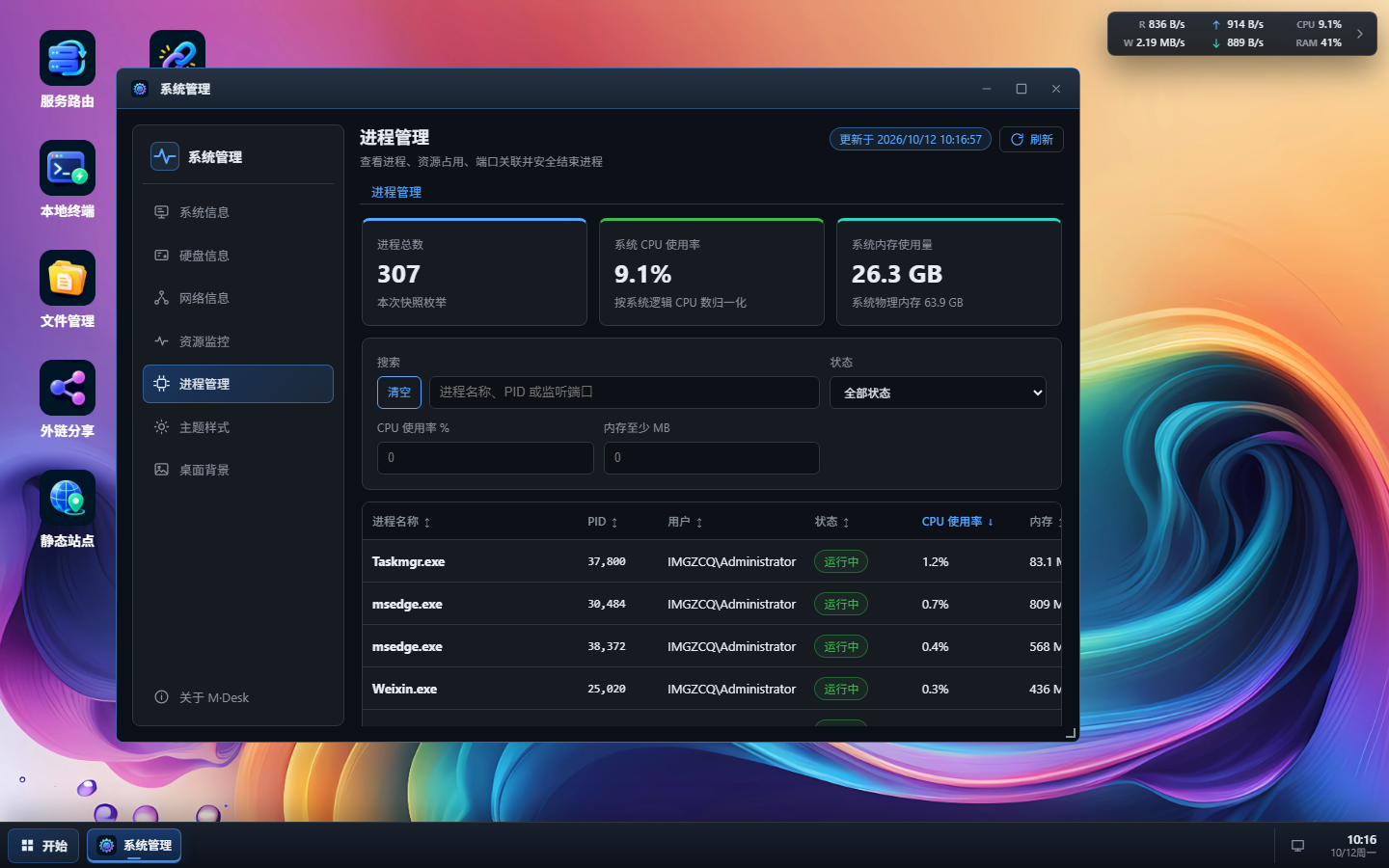The height and width of the screenshot is (868, 1389).
Task: Select 进程管理 in the sidebar
Action: tap(238, 384)
